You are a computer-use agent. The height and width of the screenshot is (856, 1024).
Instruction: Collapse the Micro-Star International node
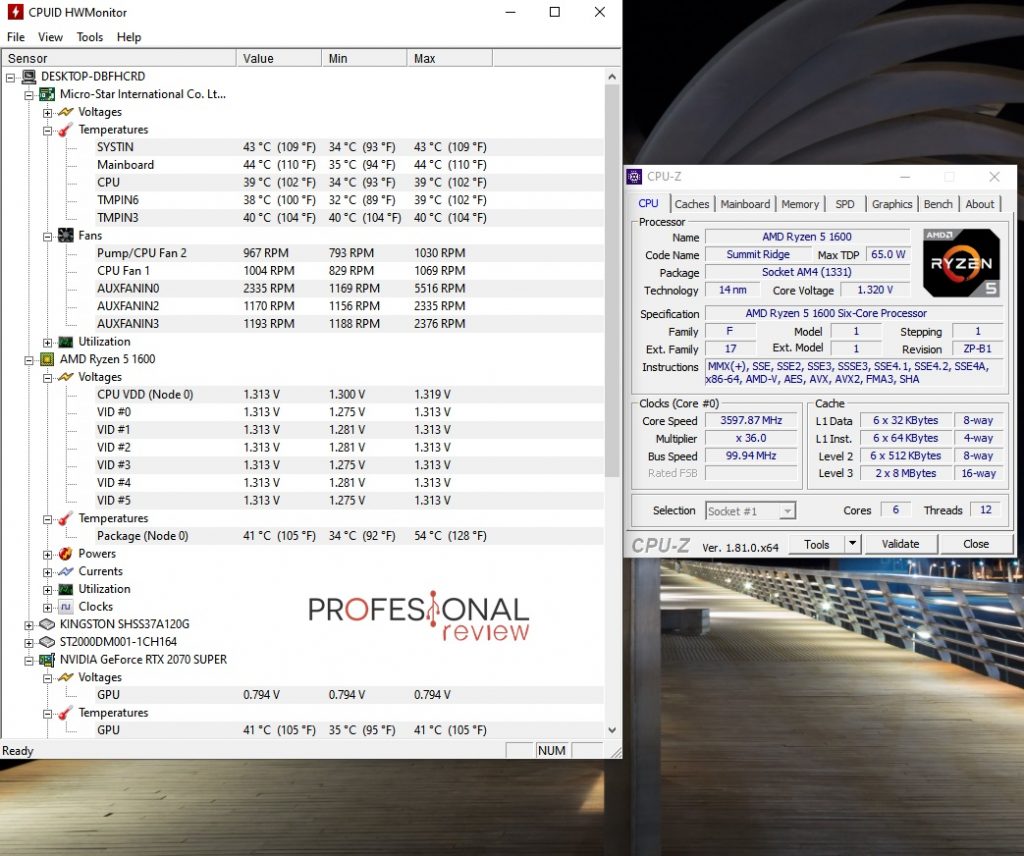29,95
